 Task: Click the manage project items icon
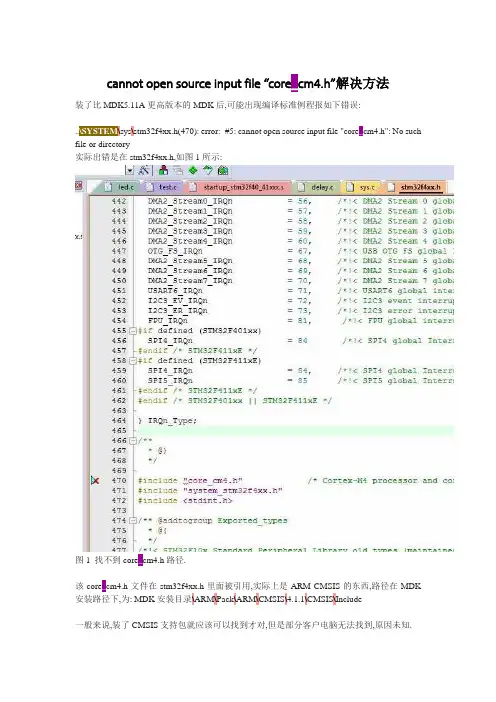(163, 170)
